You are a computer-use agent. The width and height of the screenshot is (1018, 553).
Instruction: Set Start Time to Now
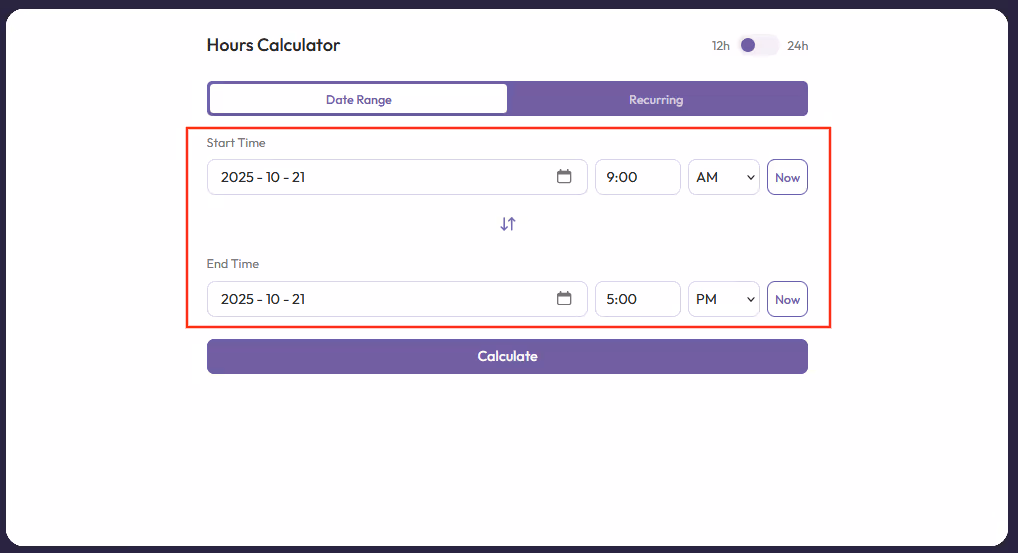[787, 177]
